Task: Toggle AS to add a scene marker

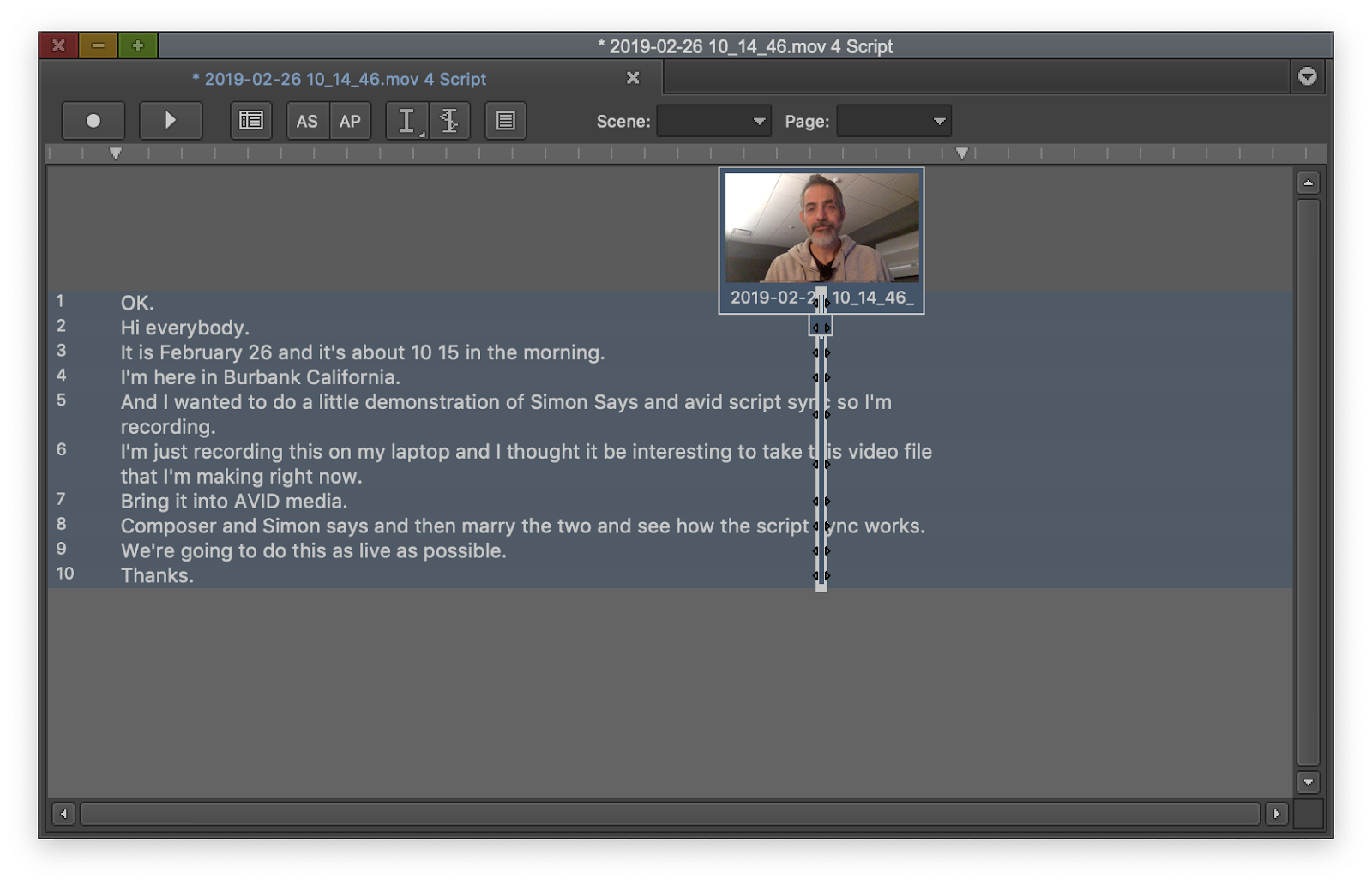Action: 308,121
